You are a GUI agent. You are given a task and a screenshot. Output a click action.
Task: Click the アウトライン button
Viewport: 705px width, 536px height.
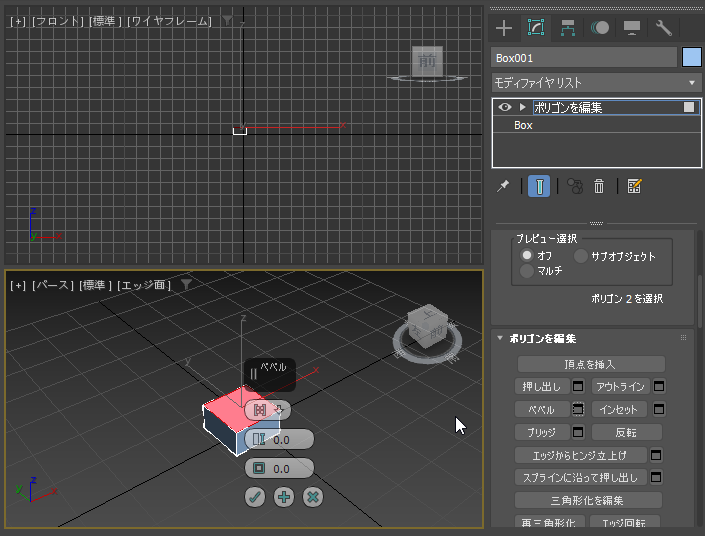point(620,386)
